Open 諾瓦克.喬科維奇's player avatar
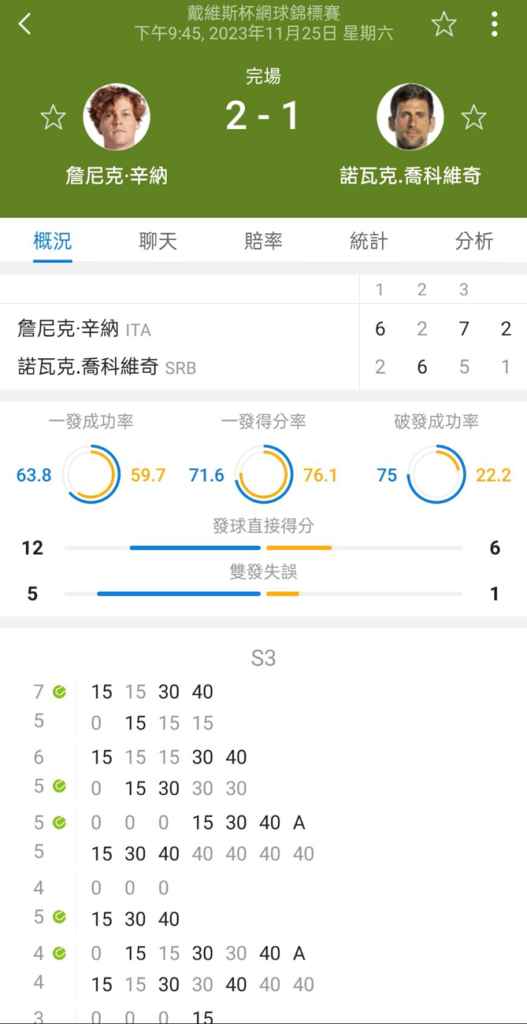Screen dimensions: 527x1024 410,117
